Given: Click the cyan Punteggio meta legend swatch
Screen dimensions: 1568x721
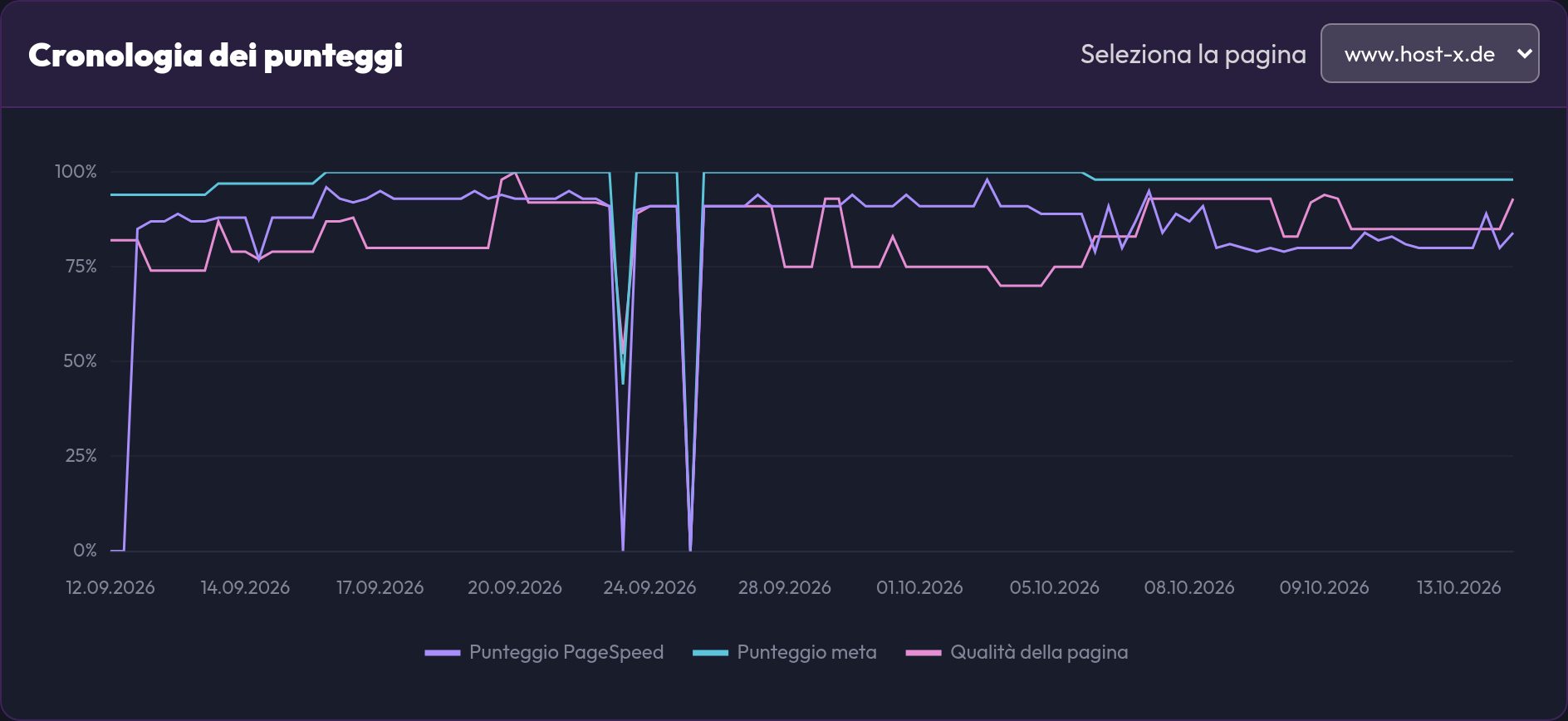Looking at the screenshot, I should click(x=711, y=653).
